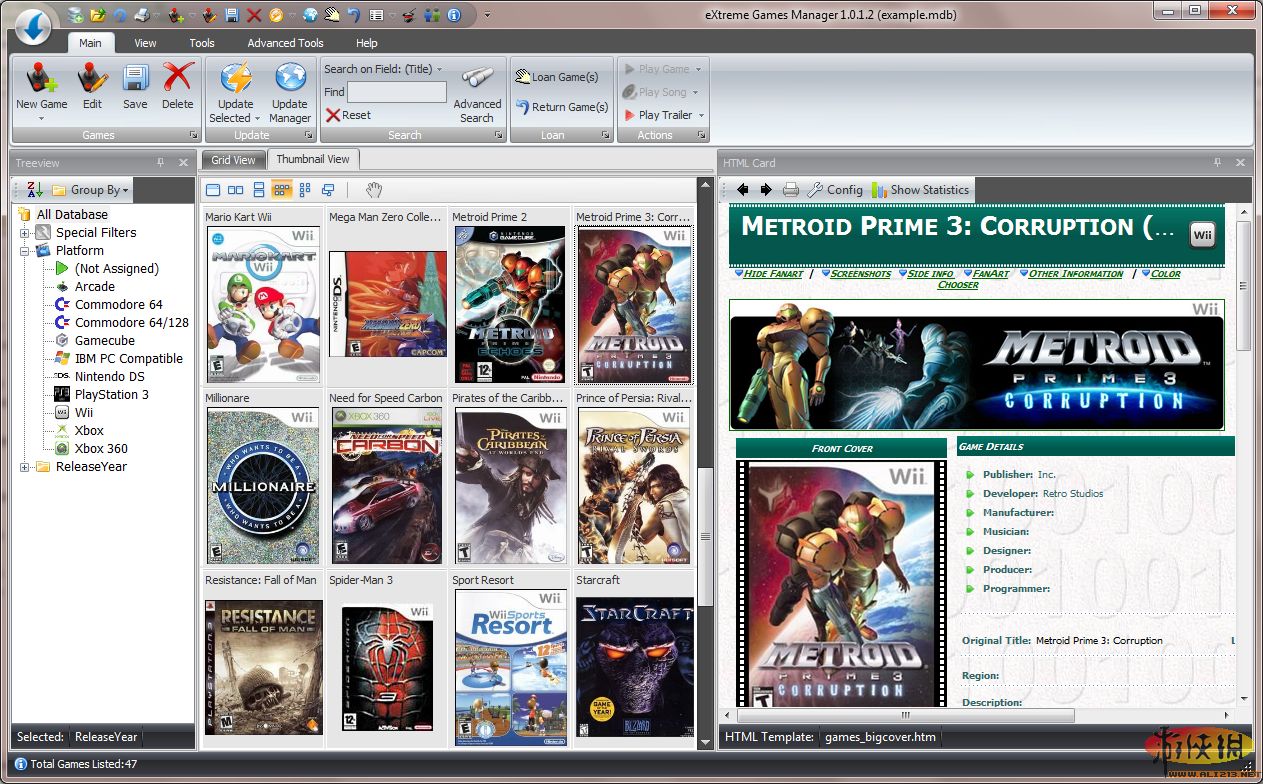Click quick-access red delete X icon

(254, 15)
